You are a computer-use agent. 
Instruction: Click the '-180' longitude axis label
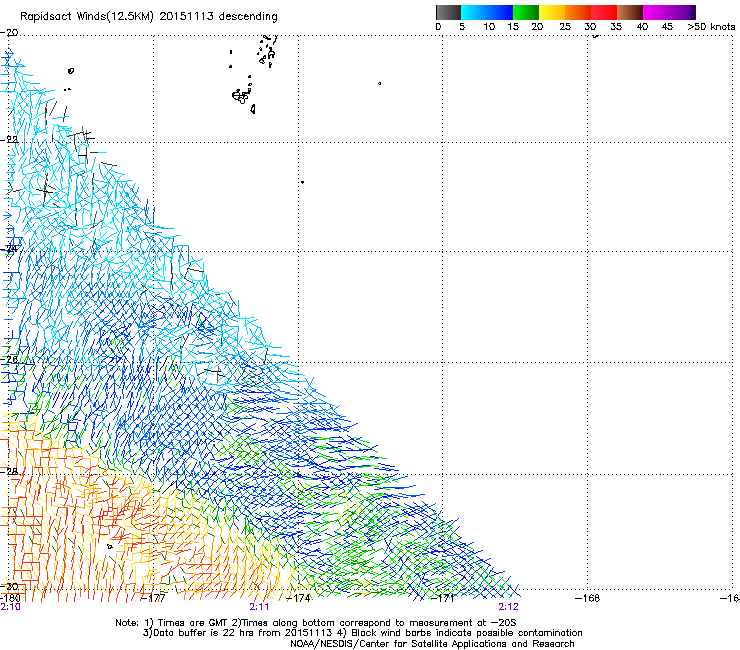pos(11,598)
